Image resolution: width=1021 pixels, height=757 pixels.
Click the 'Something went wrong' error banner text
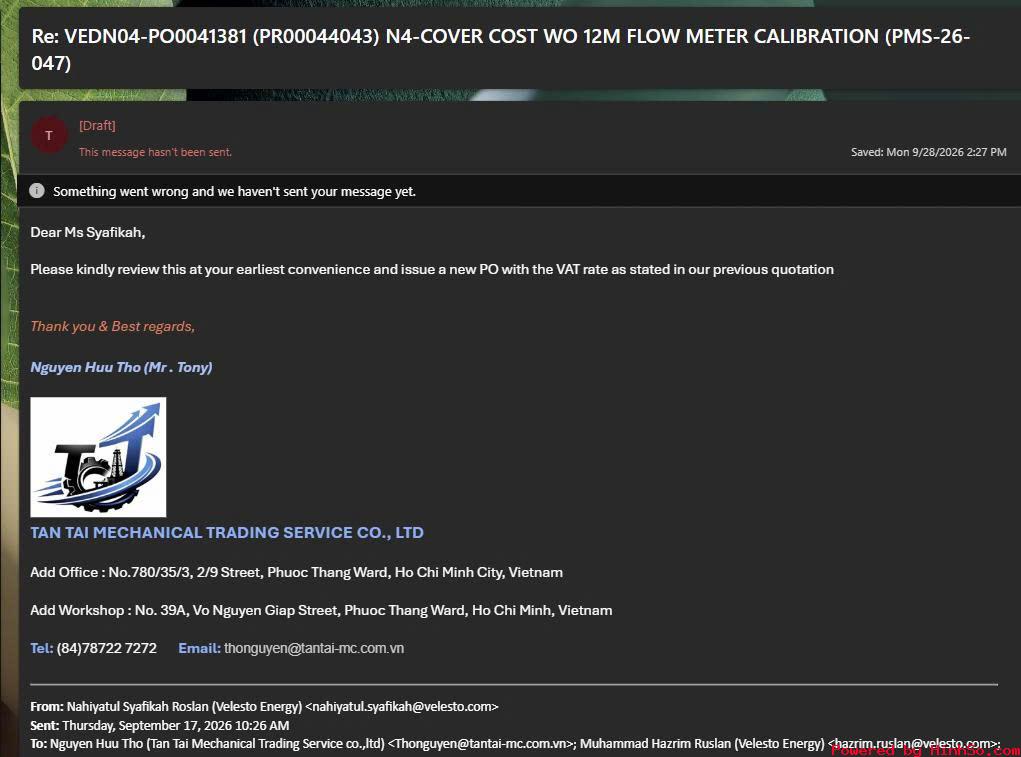tap(234, 191)
